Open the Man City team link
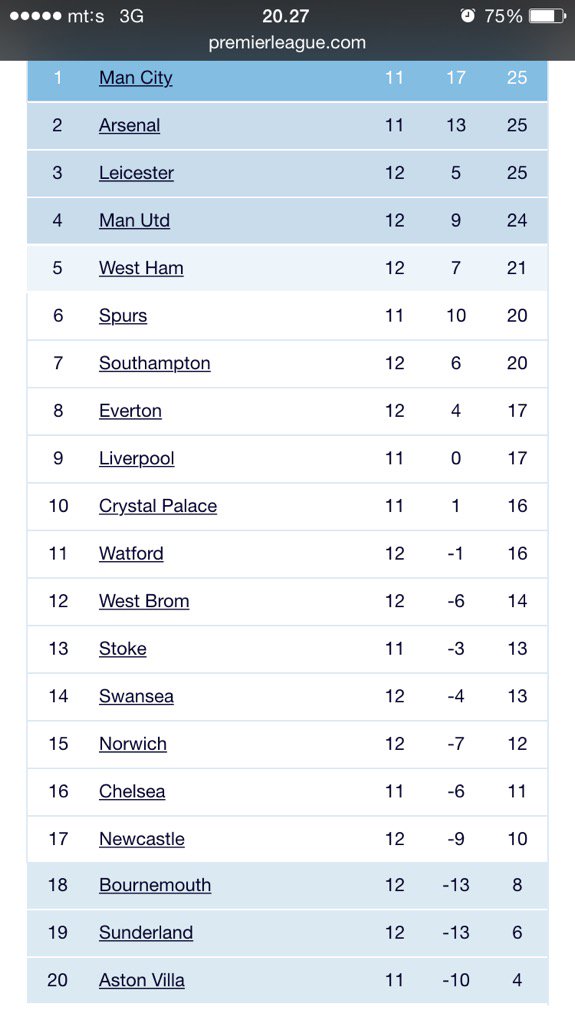The width and height of the screenshot is (575, 1024). [136, 78]
